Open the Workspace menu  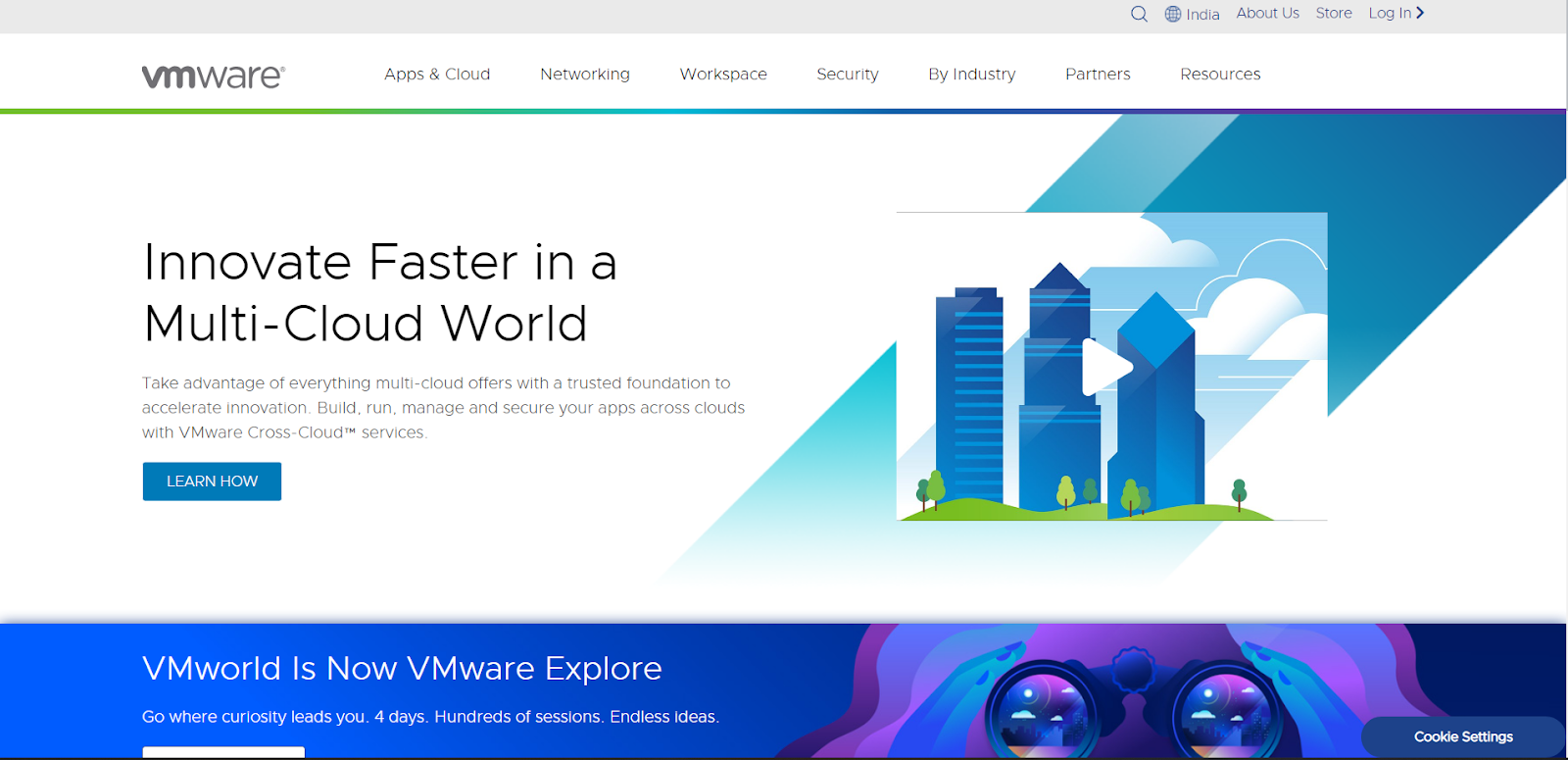pyautogui.click(x=723, y=75)
